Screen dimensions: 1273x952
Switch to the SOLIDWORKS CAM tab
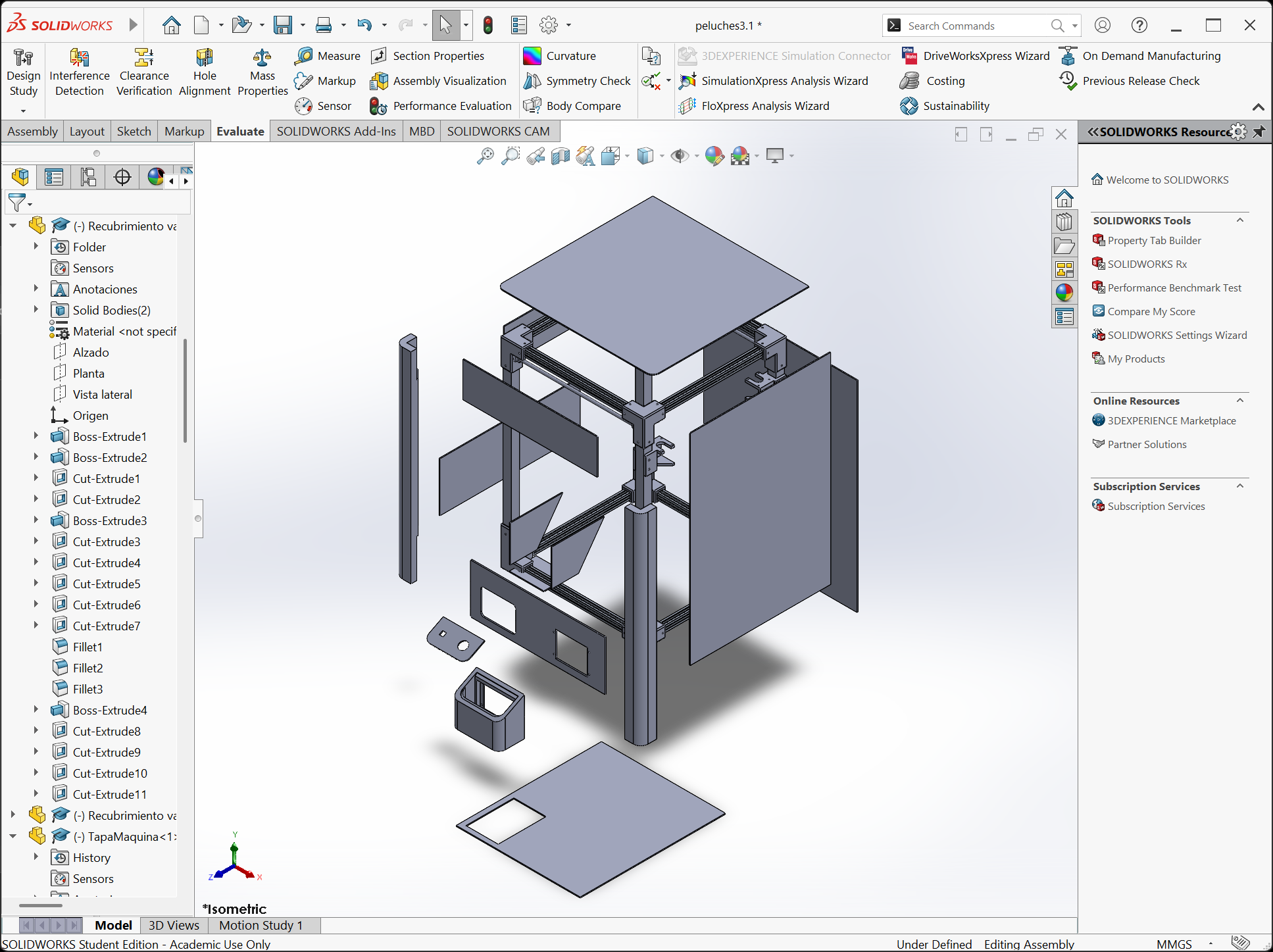(499, 132)
